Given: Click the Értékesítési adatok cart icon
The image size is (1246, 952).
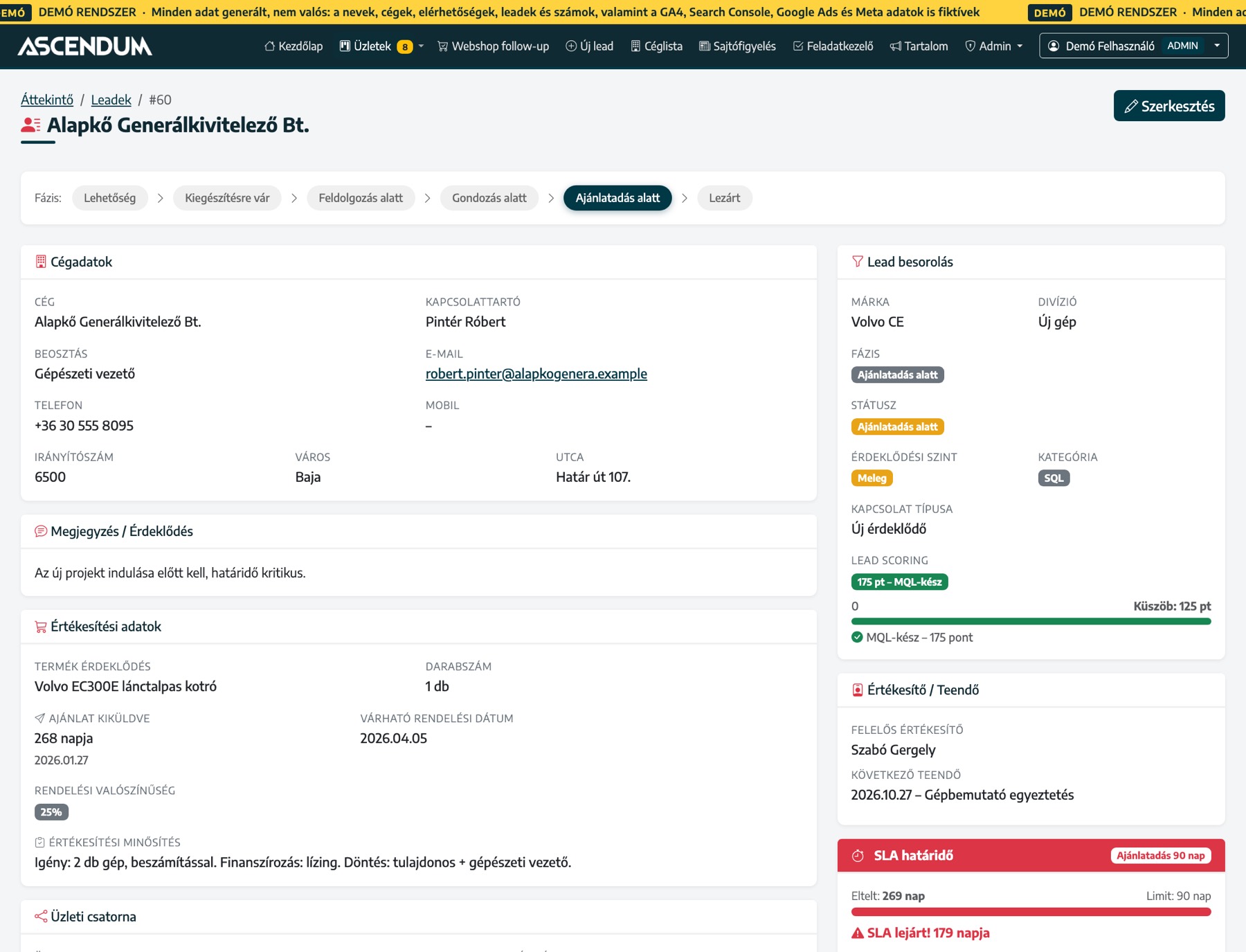Looking at the screenshot, I should pyautogui.click(x=41, y=627).
